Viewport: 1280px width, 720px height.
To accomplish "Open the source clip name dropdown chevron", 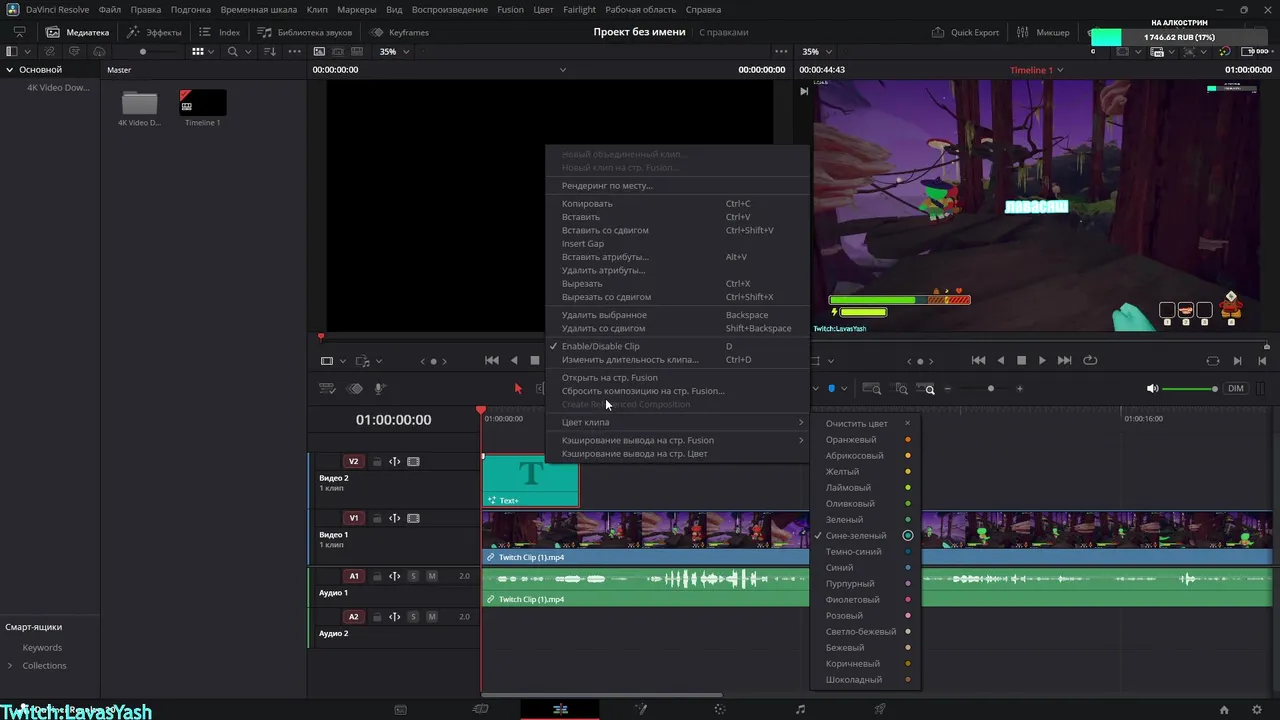I will (563, 70).
